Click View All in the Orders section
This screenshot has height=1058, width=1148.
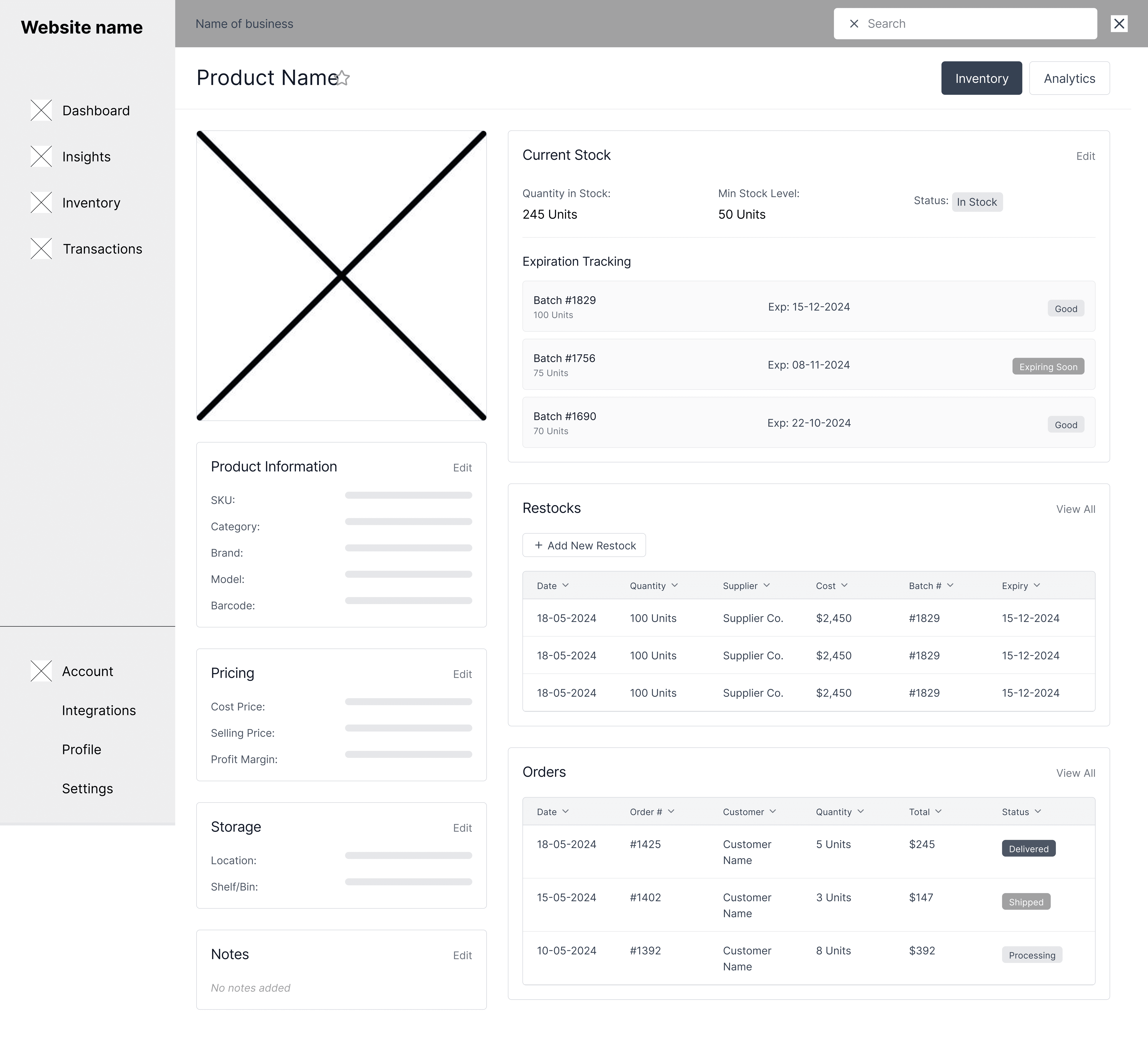[1075, 773]
